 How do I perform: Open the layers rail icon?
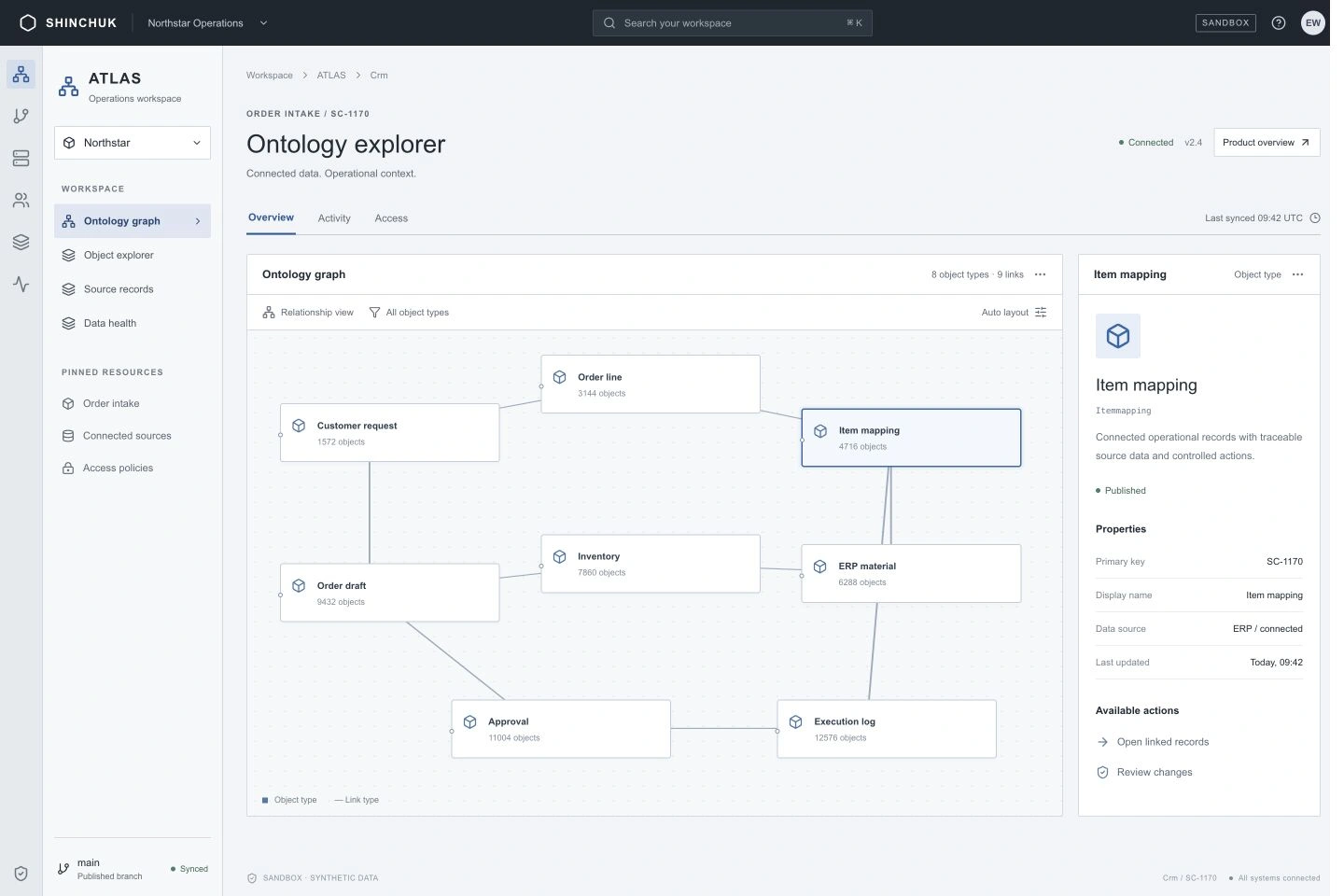pos(21,242)
